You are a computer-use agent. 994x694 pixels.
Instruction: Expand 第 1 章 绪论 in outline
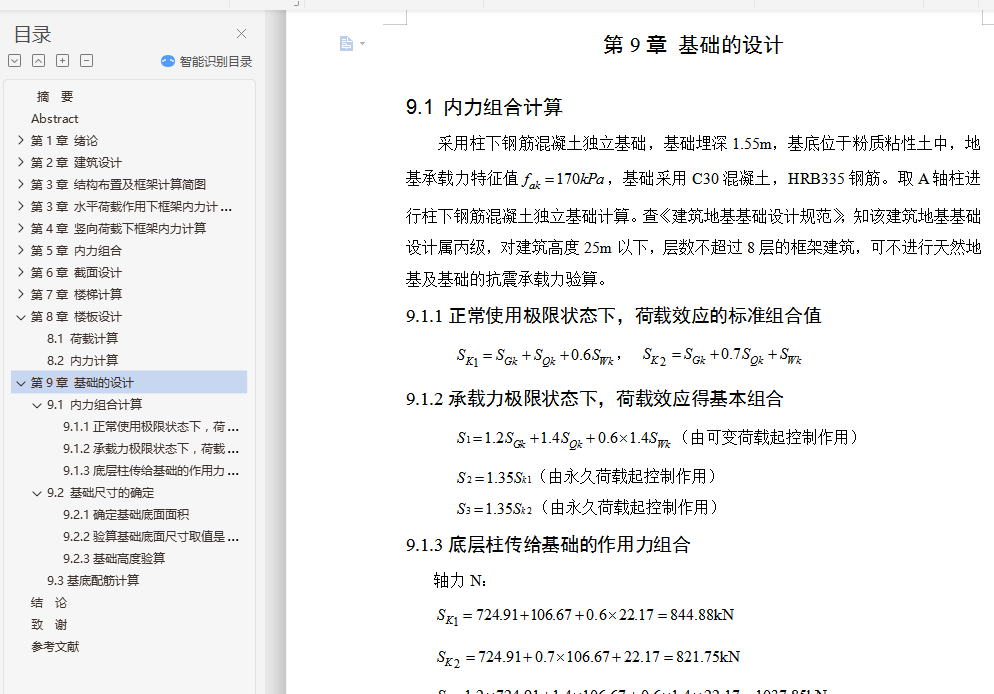pos(21,141)
